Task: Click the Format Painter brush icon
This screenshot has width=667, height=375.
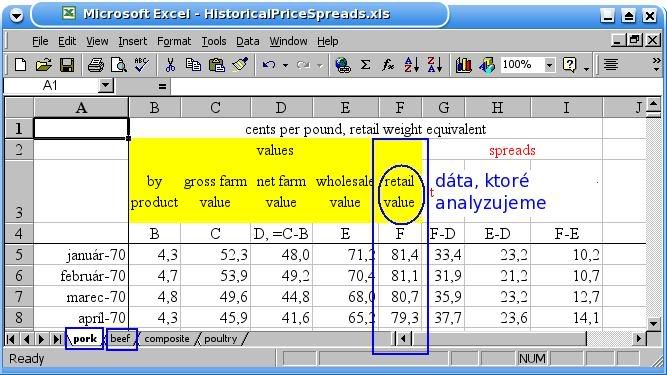Action: tap(240, 65)
